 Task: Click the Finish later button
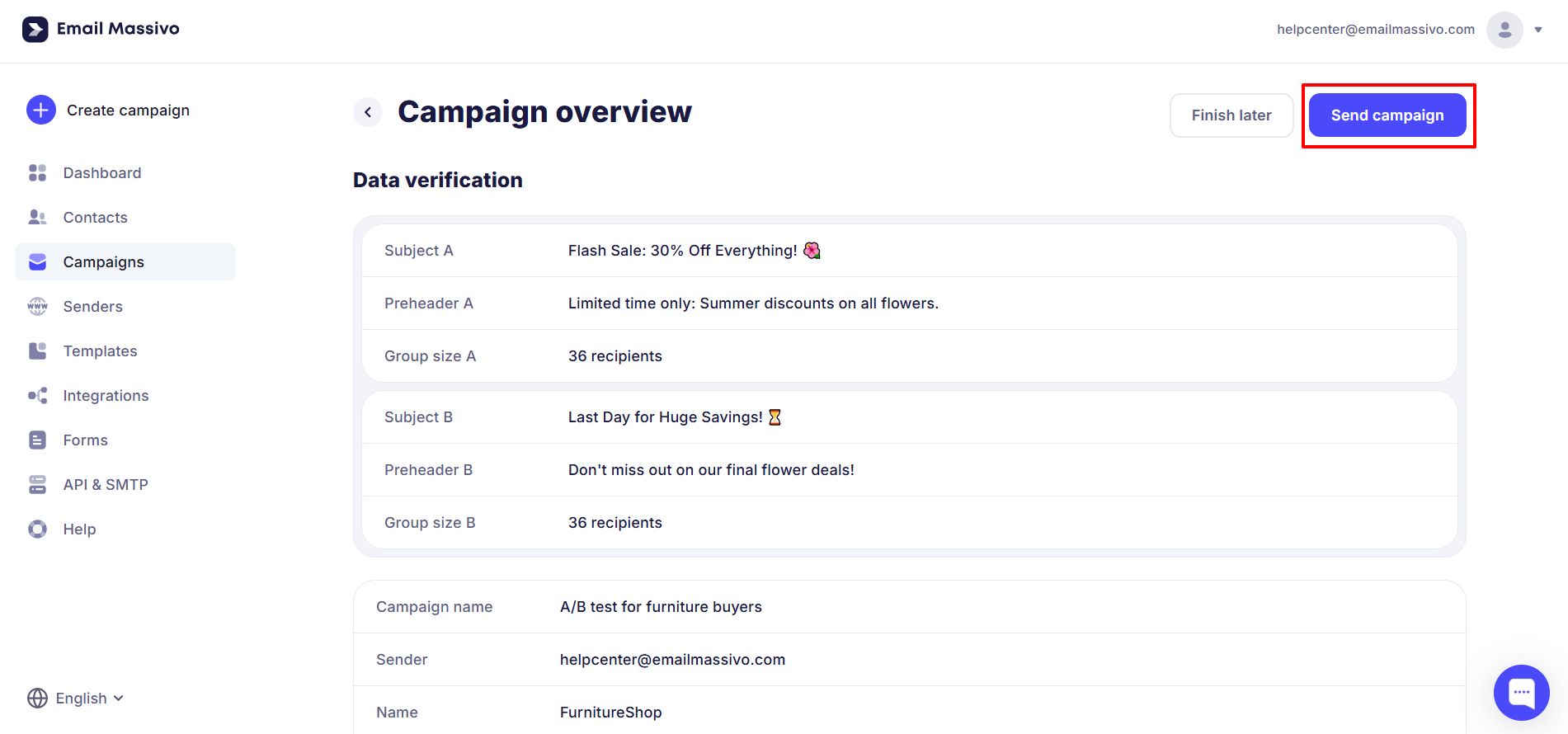(1231, 115)
